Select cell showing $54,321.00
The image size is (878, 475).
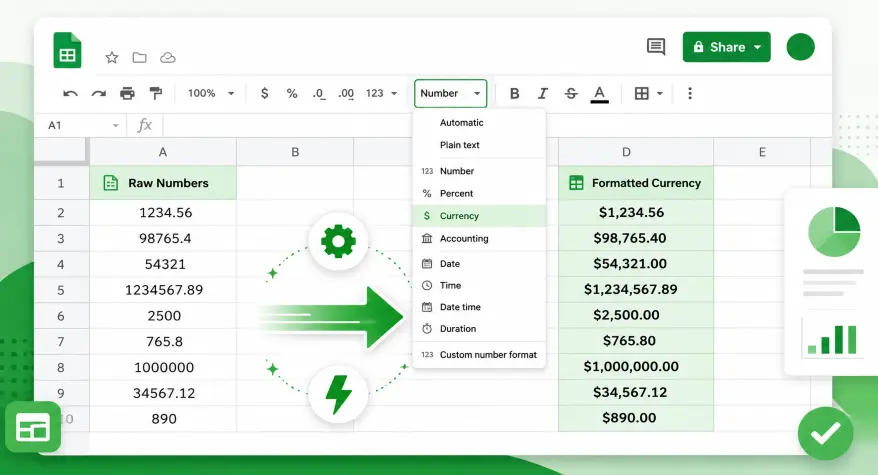pos(636,264)
